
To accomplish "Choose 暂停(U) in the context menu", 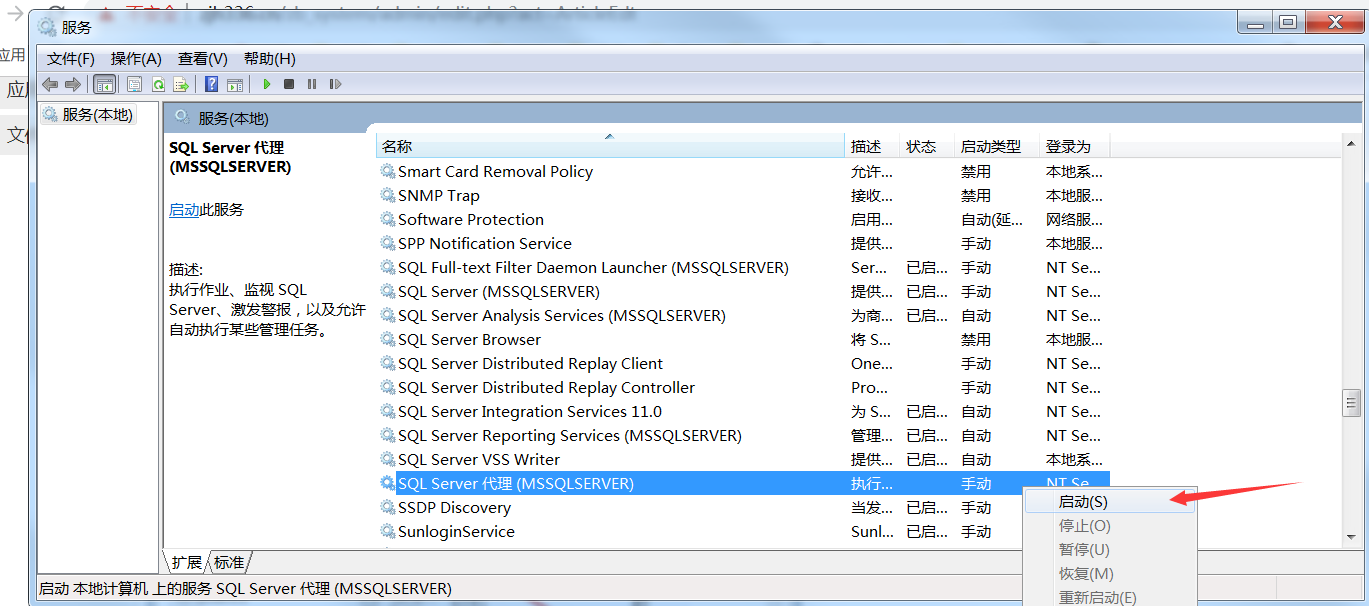I will pos(1109,550).
